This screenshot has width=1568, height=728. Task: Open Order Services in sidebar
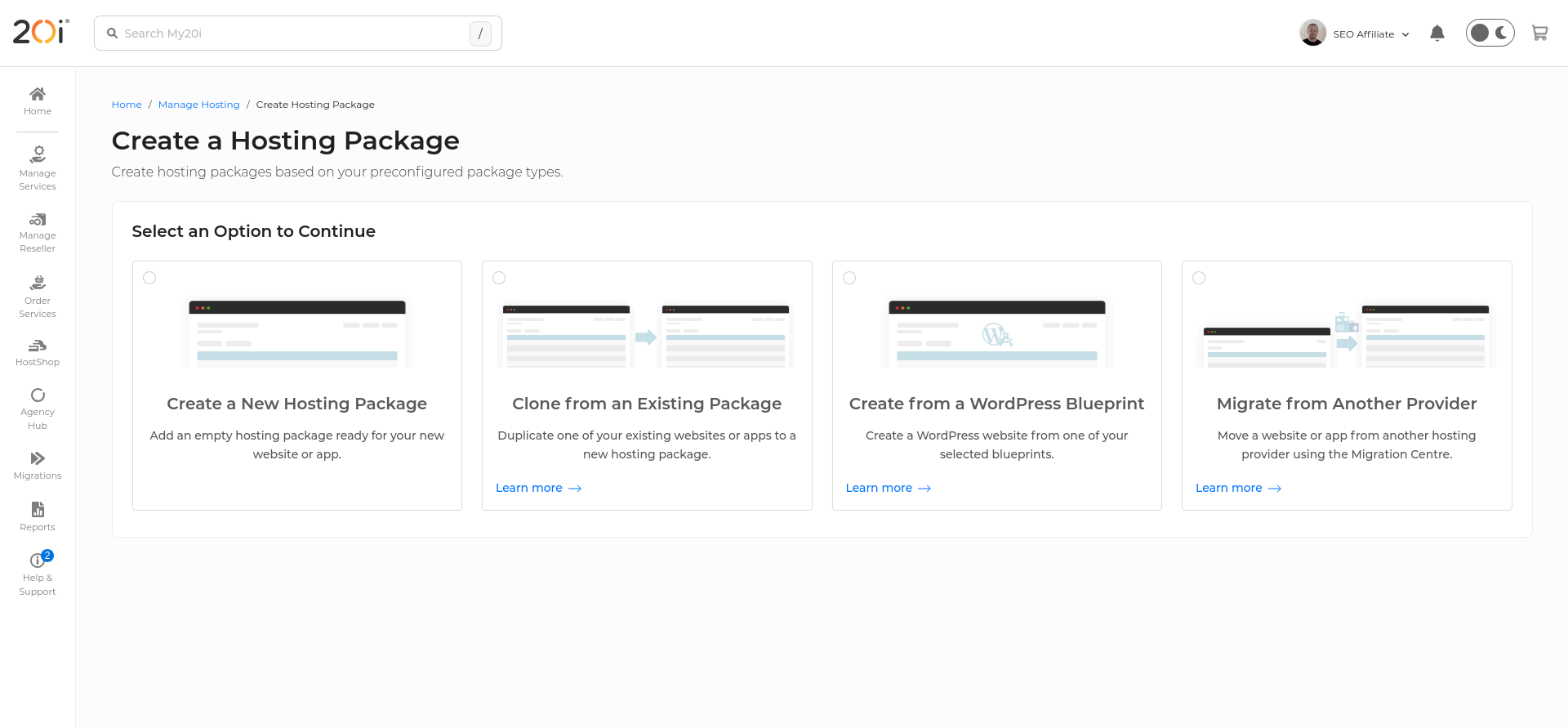(x=38, y=297)
